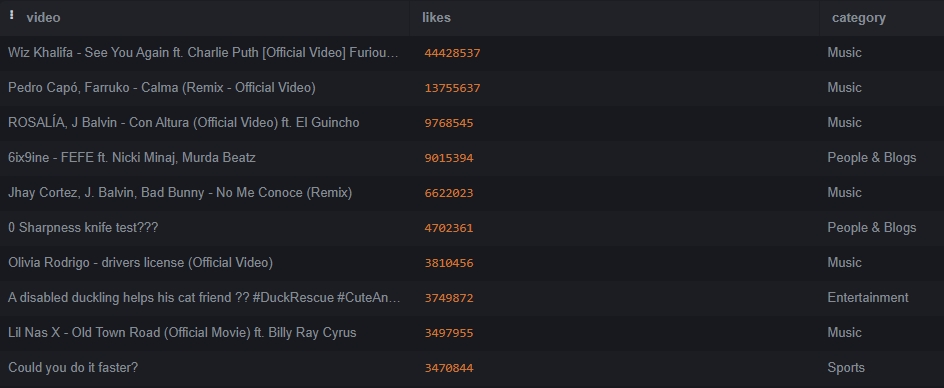Sort by the likes column header
944x388 pixels.
pyautogui.click(x=436, y=17)
